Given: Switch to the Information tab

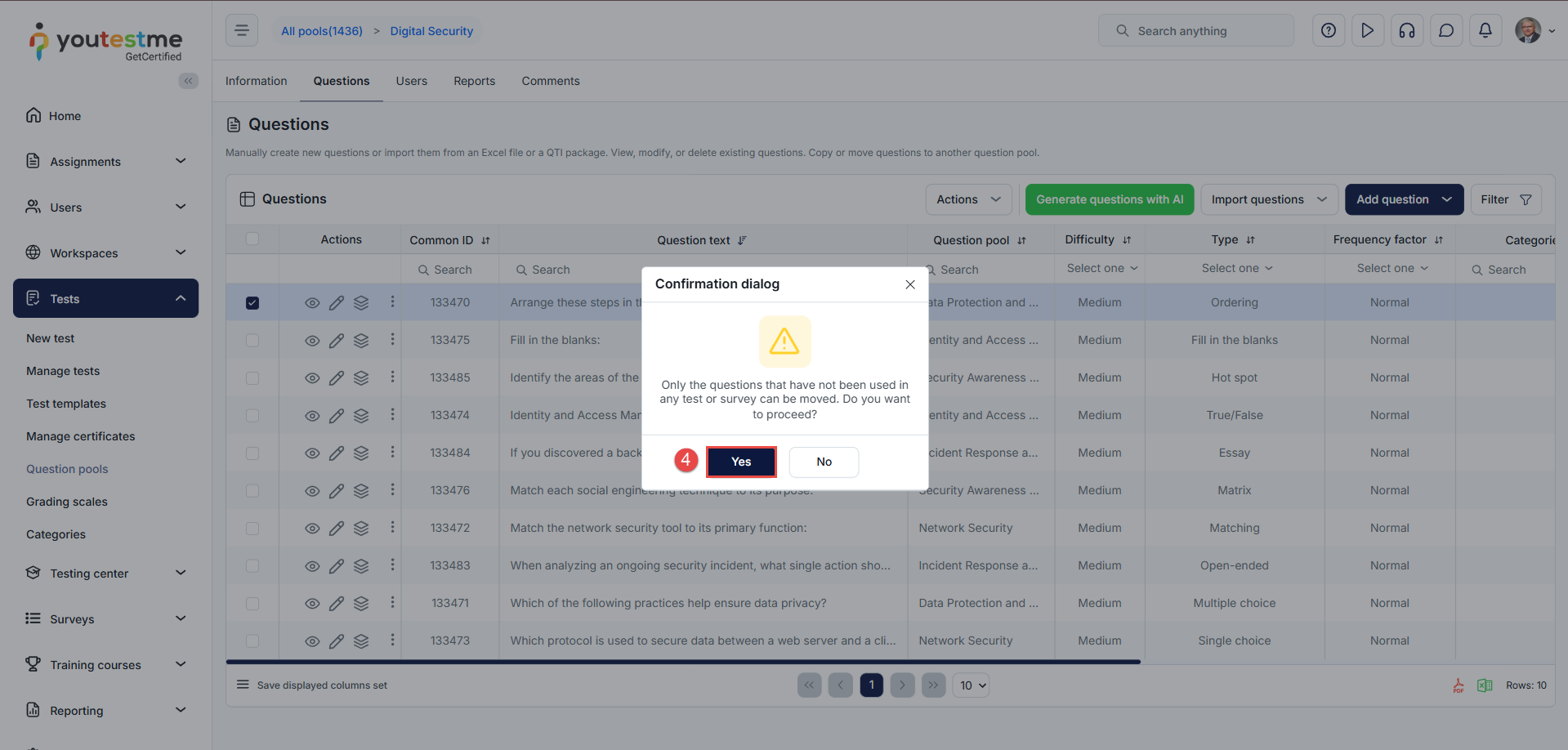Looking at the screenshot, I should tap(257, 81).
